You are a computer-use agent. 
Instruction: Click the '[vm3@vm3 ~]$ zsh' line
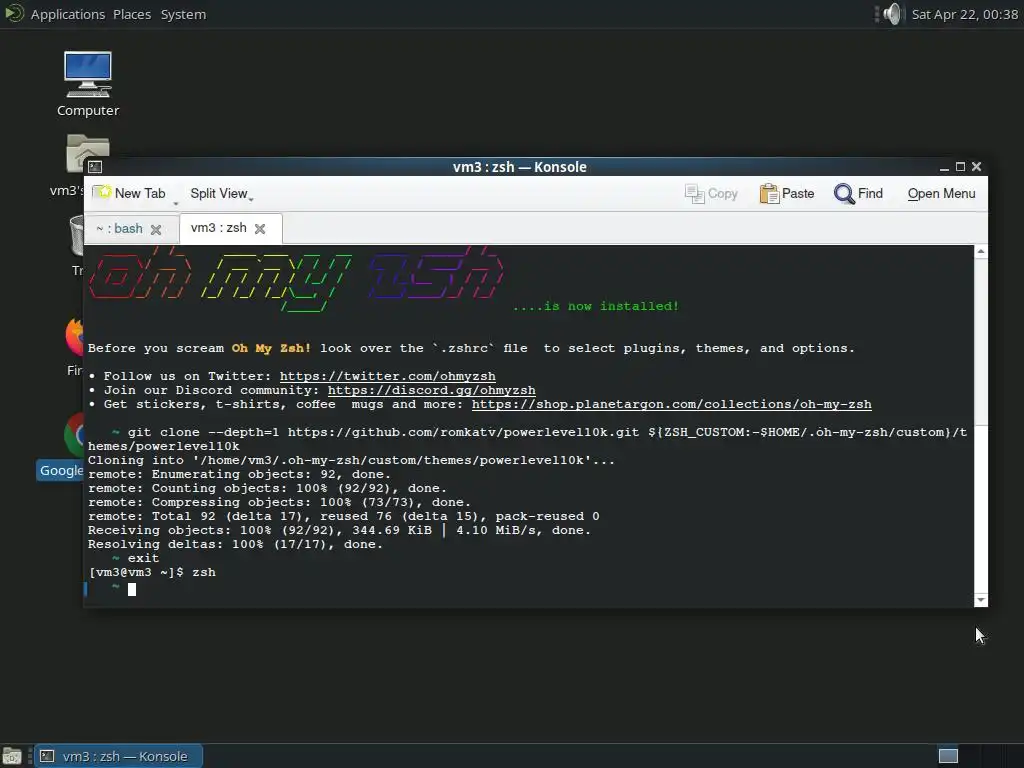tap(152, 572)
